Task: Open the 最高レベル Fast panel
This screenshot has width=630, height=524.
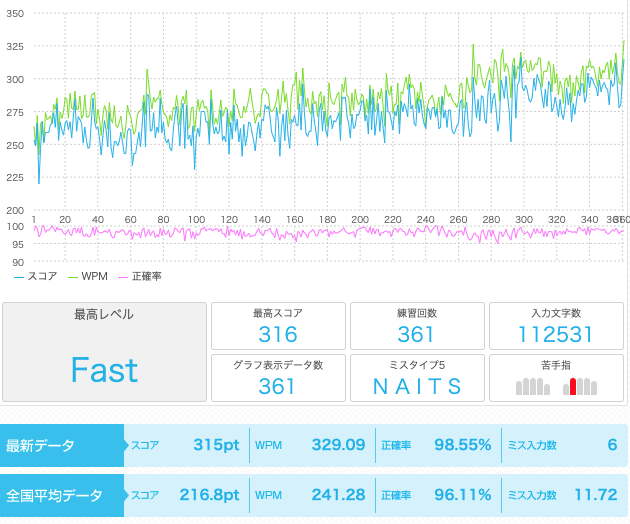Action: (x=104, y=352)
